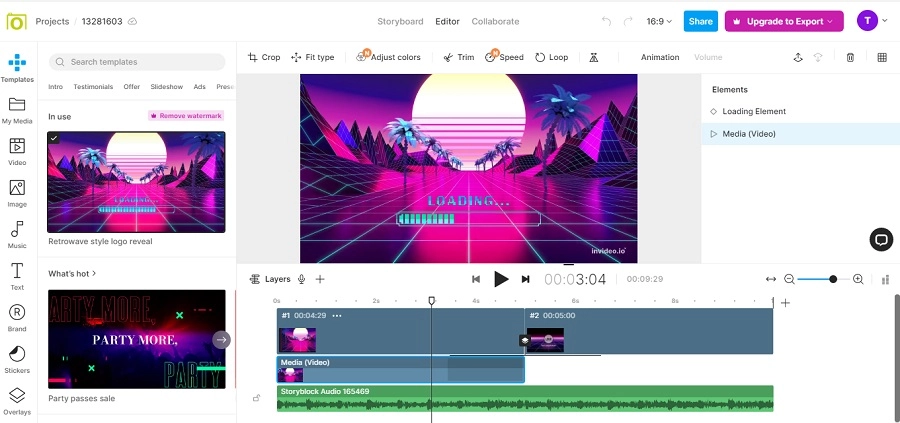Select the Text tool in sidebar
The width and height of the screenshot is (900, 423).
pos(17,275)
